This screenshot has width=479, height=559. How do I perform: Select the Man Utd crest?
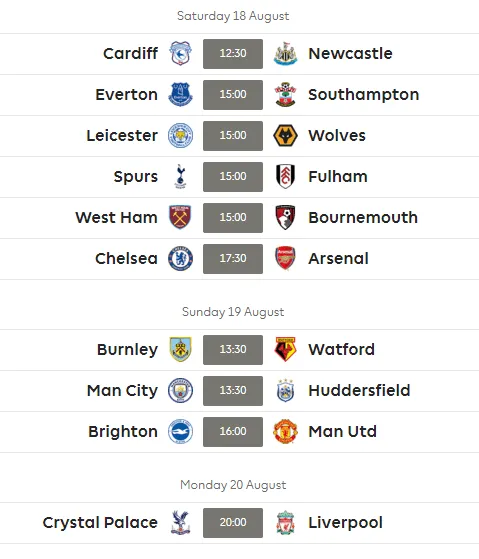coord(285,431)
